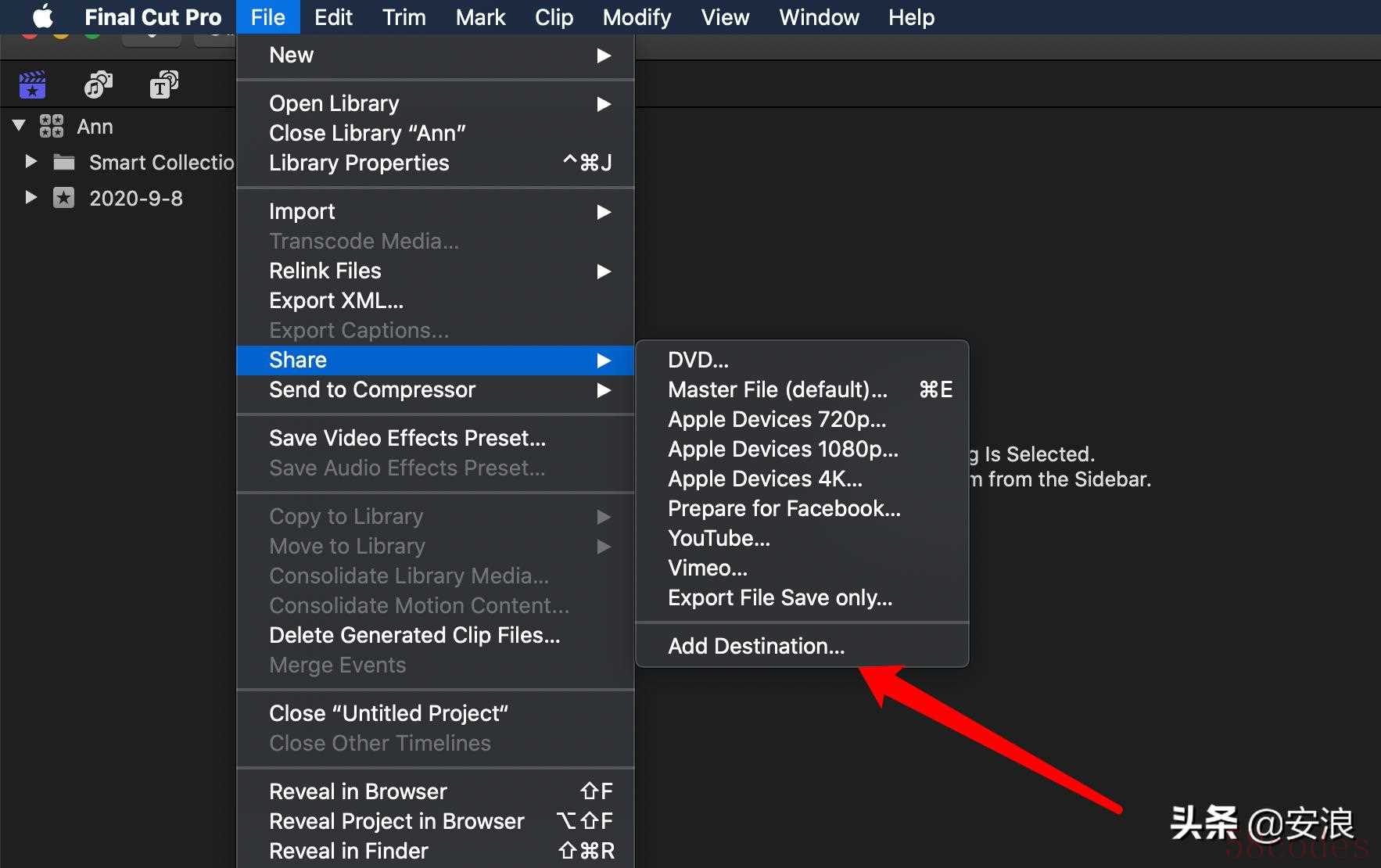Open the View menu
Viewport: 1381px width, 868px height.
(726, 16)
